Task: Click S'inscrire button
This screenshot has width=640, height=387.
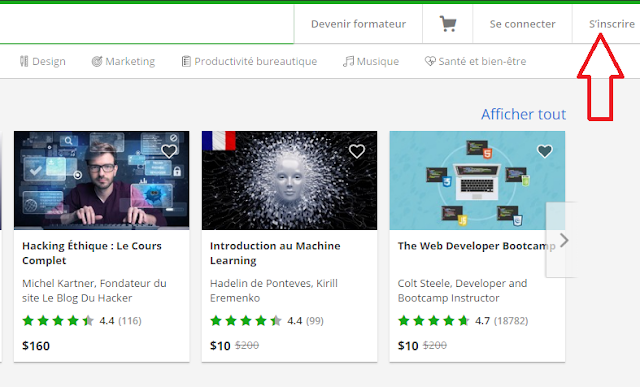Action: (x=612, y=24)
